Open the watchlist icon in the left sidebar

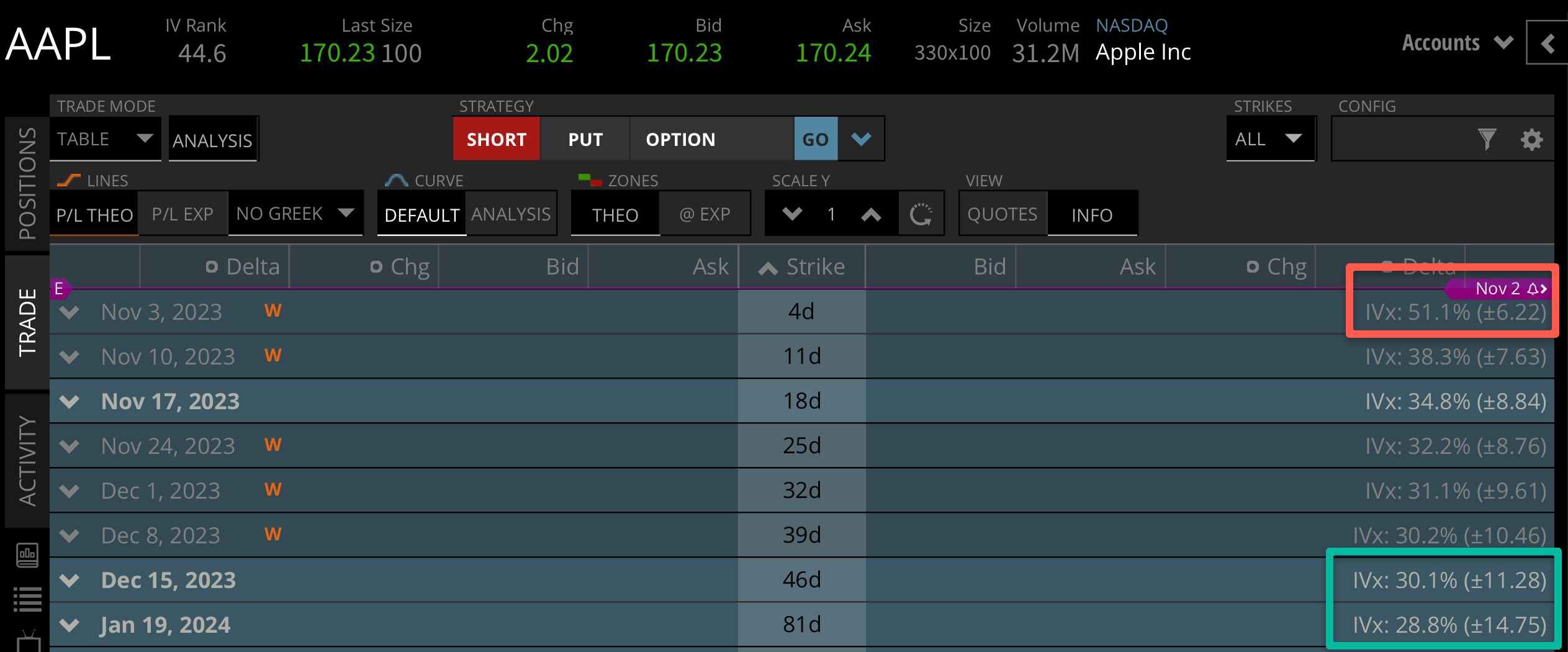pyautogui.click(x=27, y=598)
